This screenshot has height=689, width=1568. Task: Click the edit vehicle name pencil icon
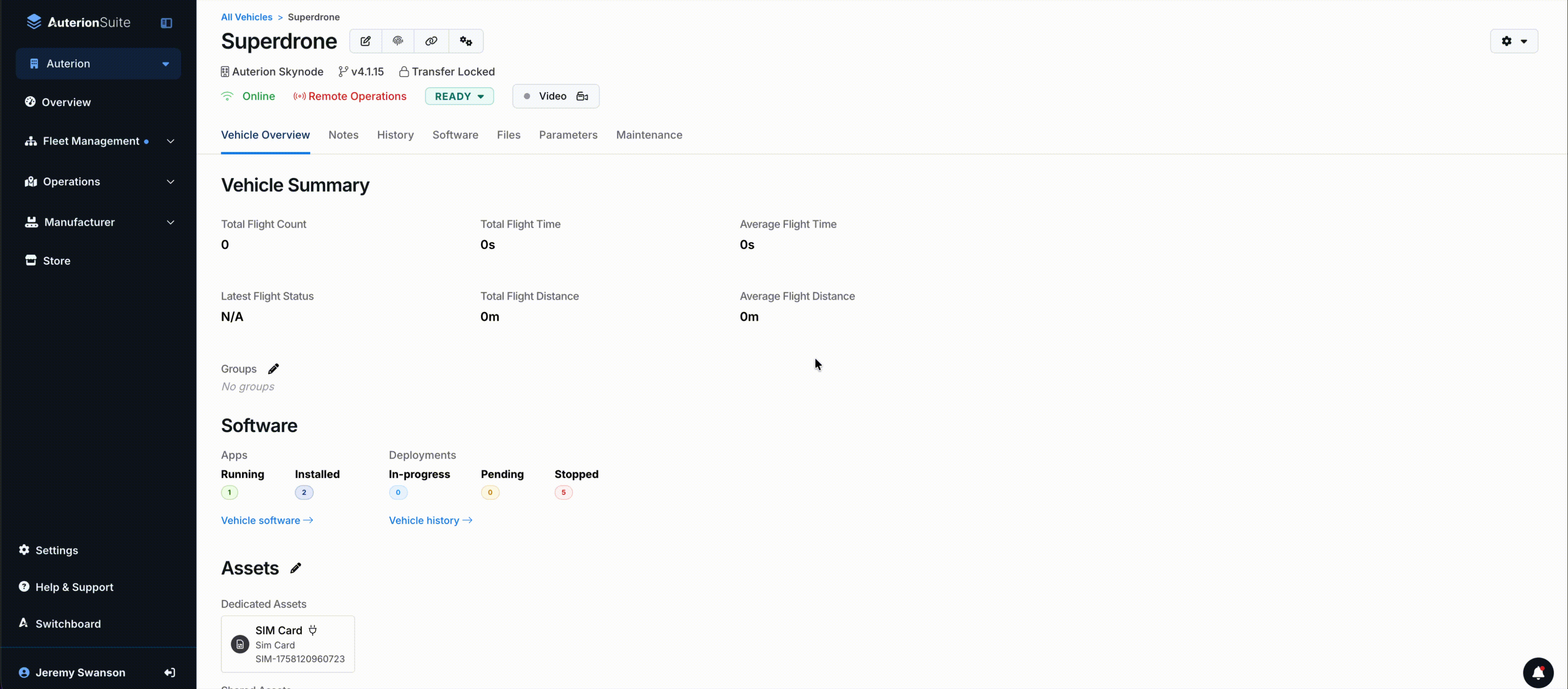click(365, 41)
